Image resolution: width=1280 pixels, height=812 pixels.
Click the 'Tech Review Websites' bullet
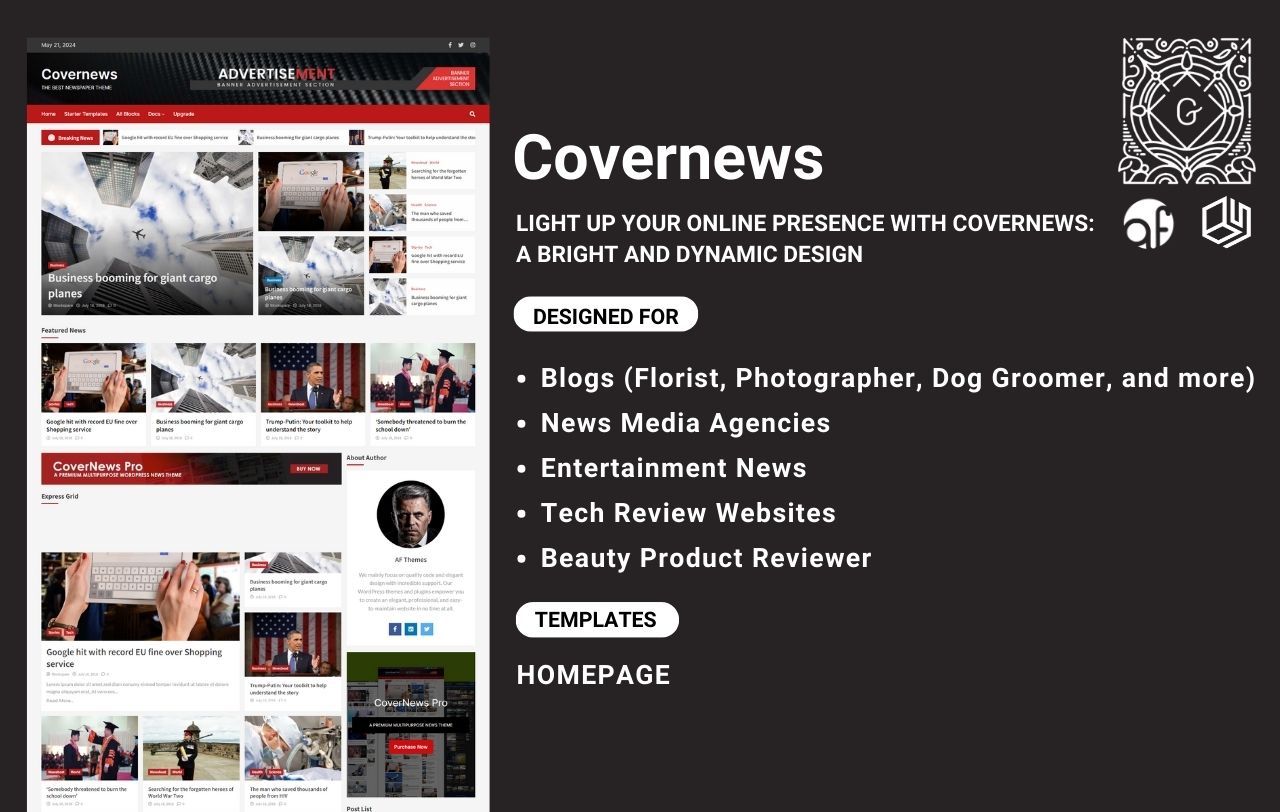pyautogui.click(x=688, y=513)
